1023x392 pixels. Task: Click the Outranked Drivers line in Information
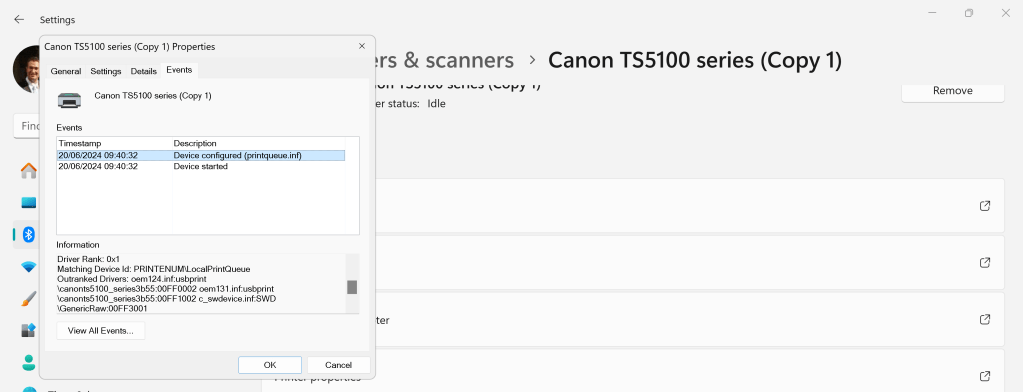(x=132, y=279)
